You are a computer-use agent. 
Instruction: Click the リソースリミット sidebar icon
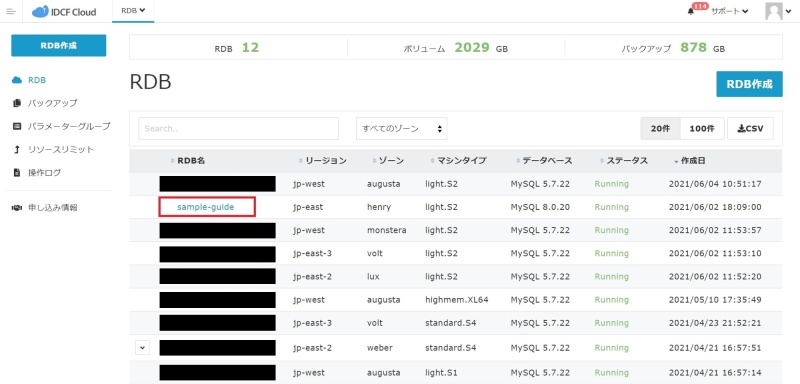point(16,149)
